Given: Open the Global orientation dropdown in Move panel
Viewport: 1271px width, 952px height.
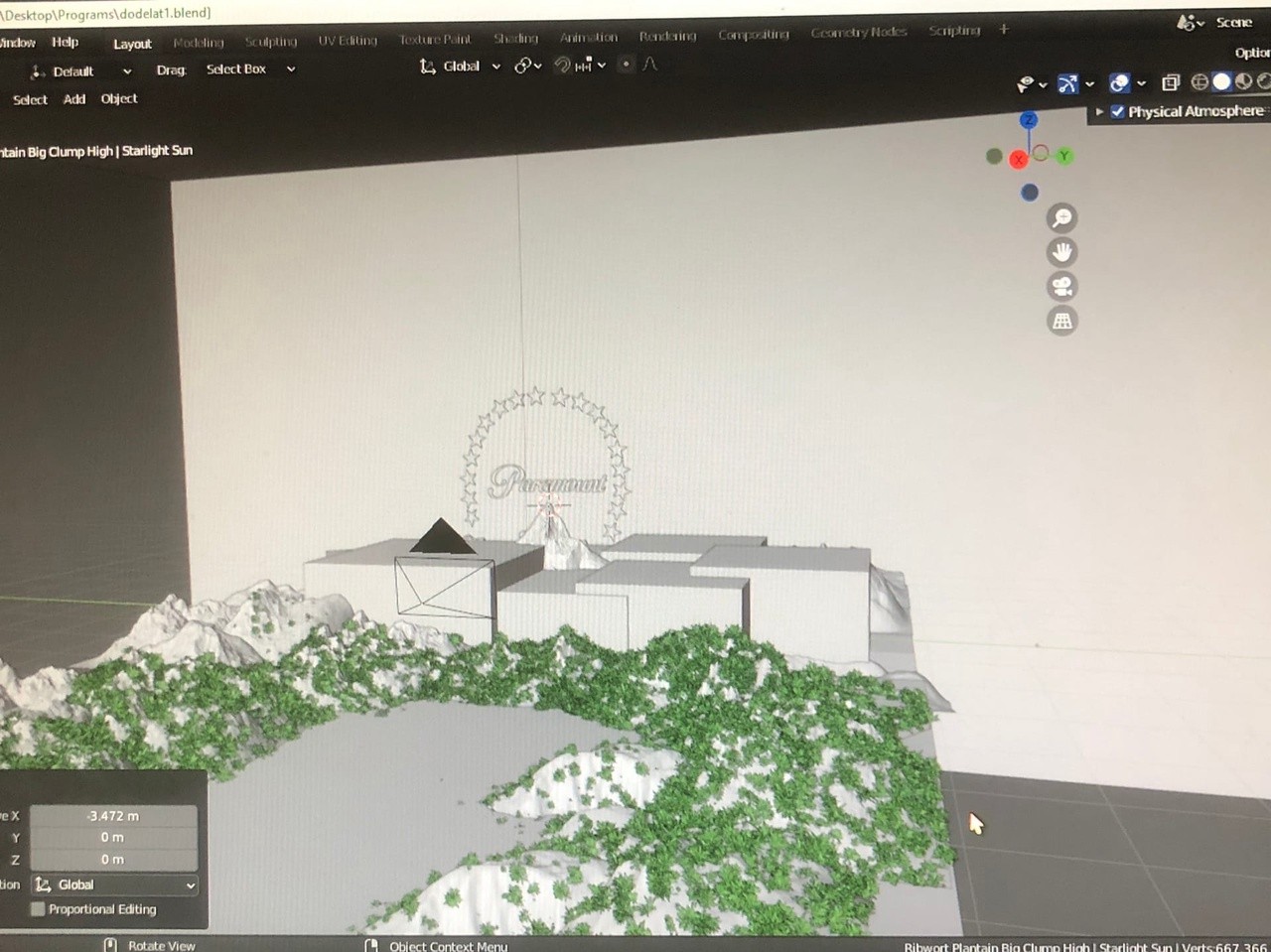Looking at the screenshot, I should tap(113, 884).
